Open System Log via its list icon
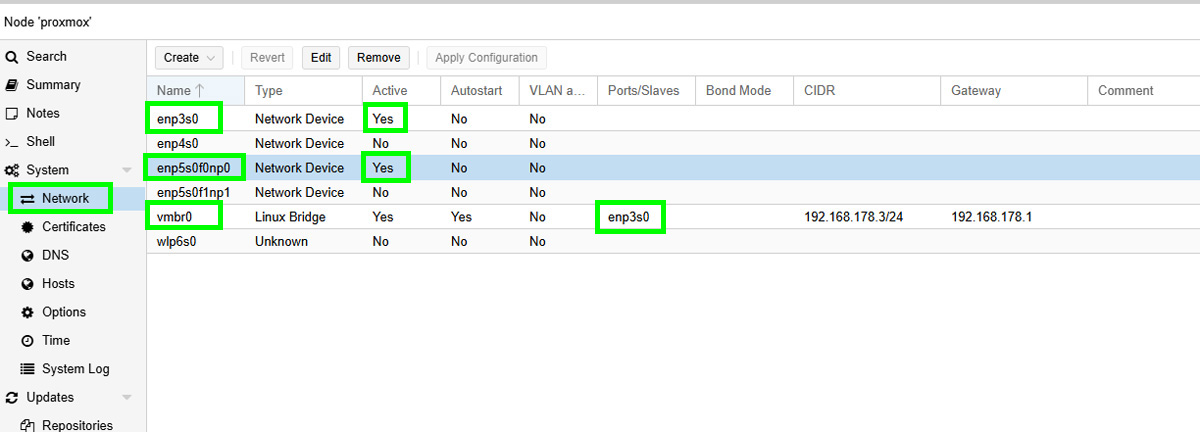This screenshot has height=432, width=1200. [27, 369]
